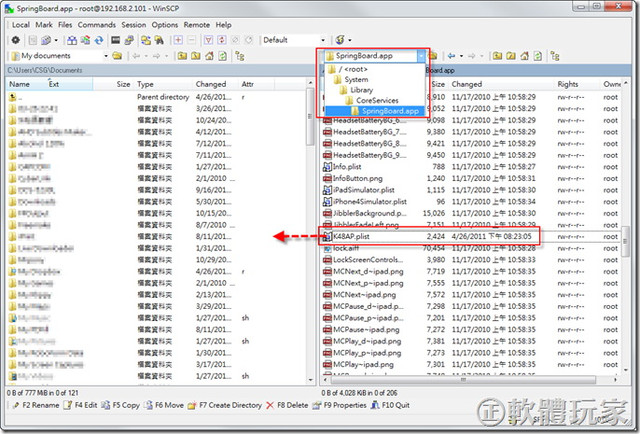
Task: Click the F10 Quit button
Action: coord(390,405)
